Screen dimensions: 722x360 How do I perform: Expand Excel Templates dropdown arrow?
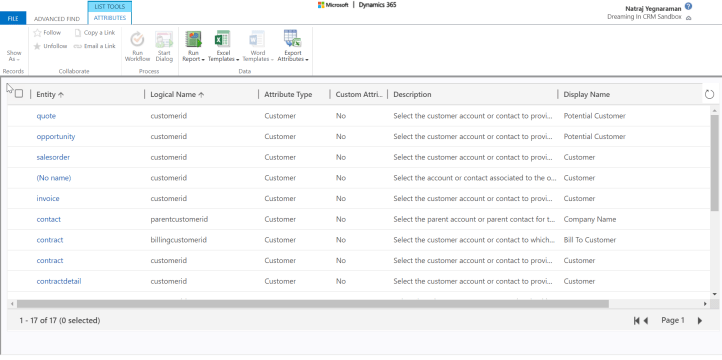coord(238,60)
